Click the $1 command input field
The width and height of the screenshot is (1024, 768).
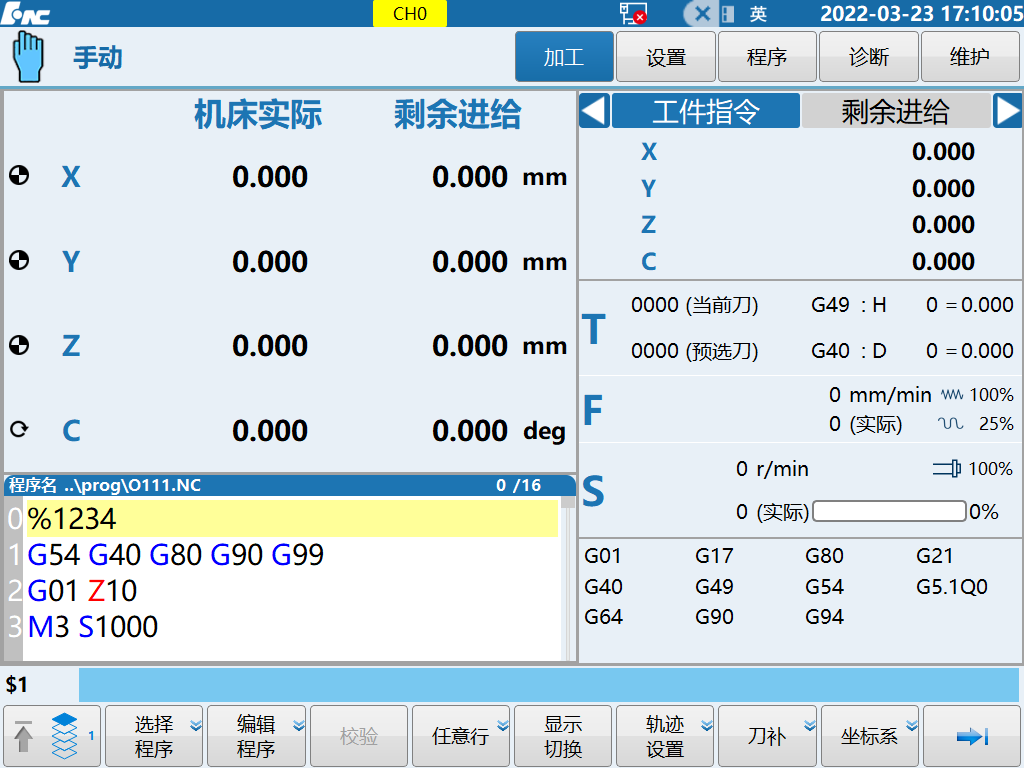pos(548,685)
